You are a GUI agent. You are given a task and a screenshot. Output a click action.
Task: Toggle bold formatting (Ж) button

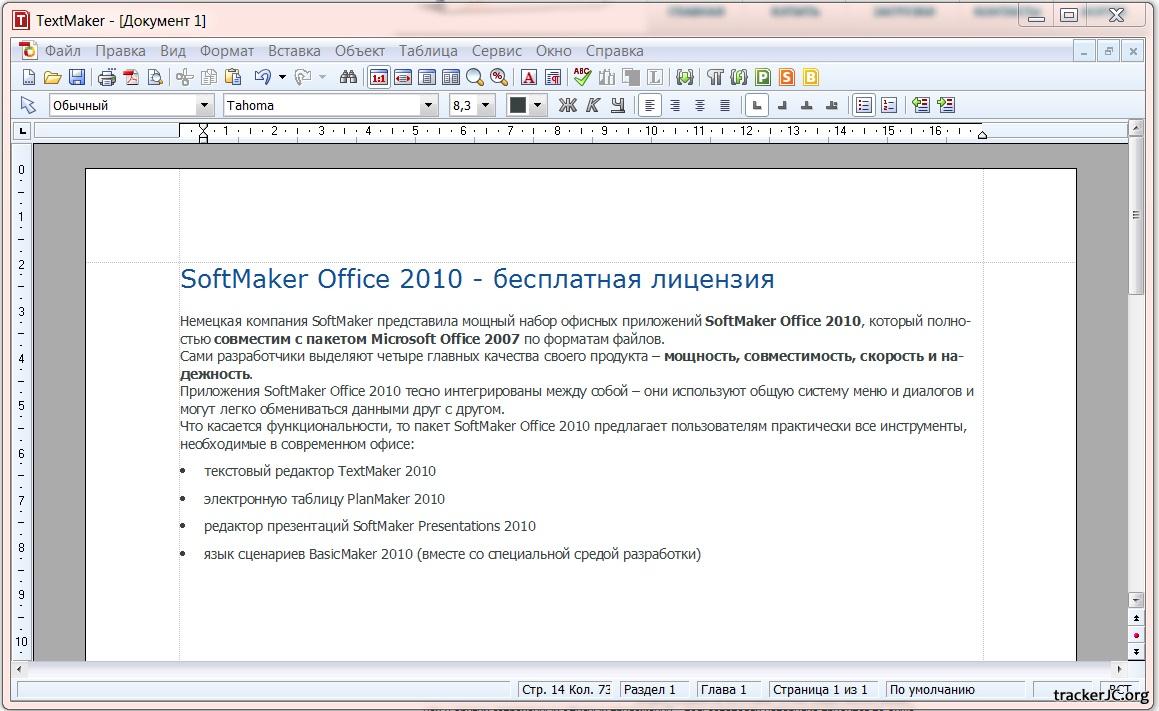(x=567, y=105)
